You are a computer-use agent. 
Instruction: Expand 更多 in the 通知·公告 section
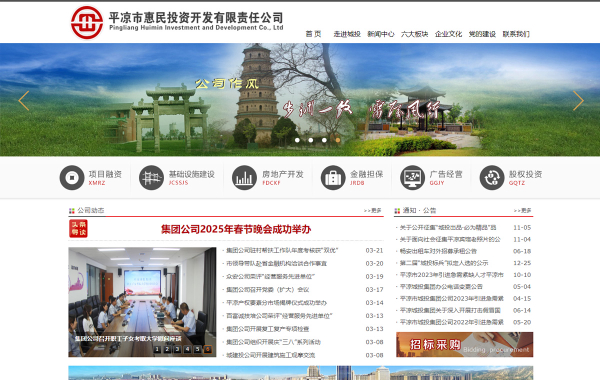tap(522, 210)
